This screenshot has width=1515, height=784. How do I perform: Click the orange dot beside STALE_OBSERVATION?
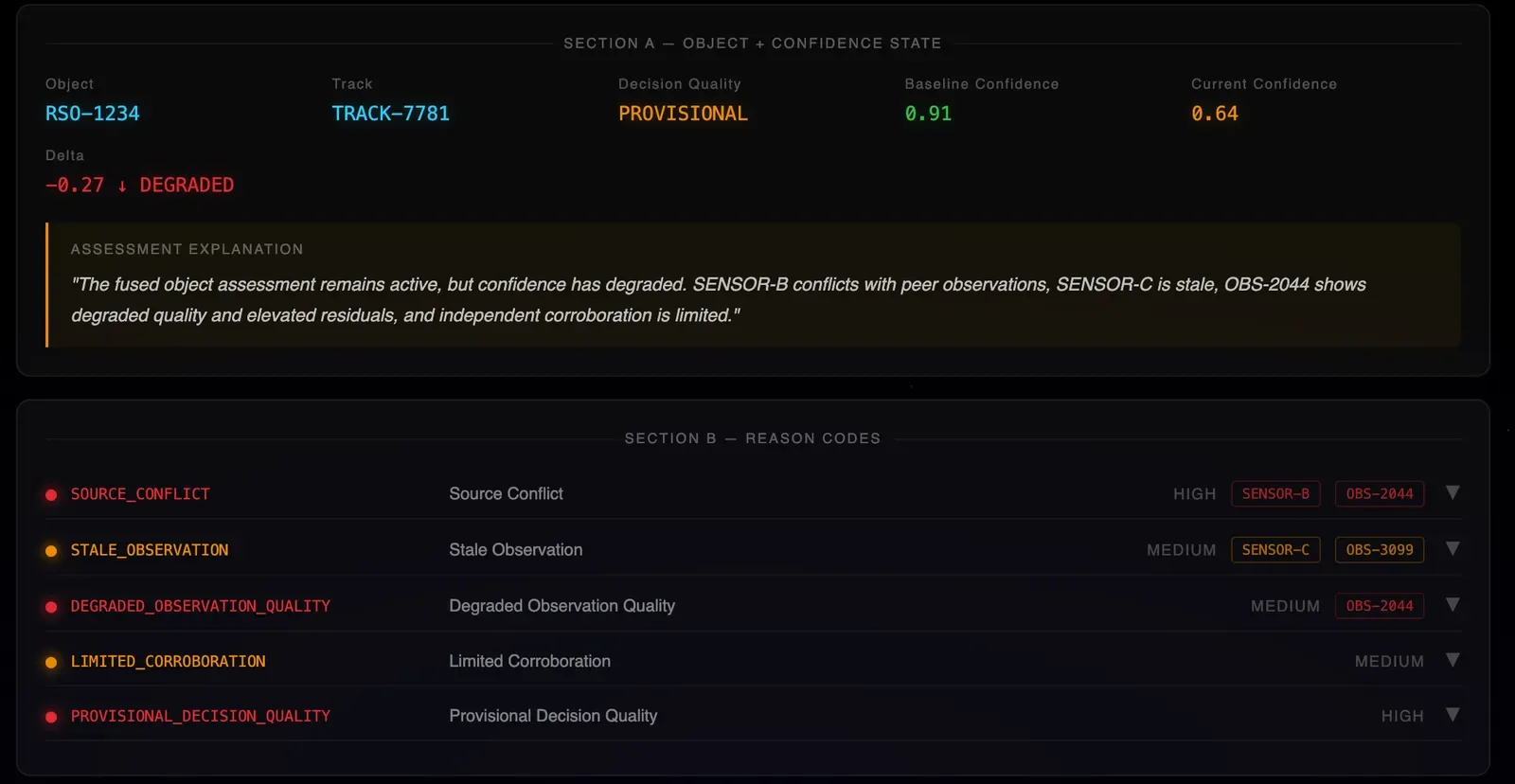tap(51, 551)
